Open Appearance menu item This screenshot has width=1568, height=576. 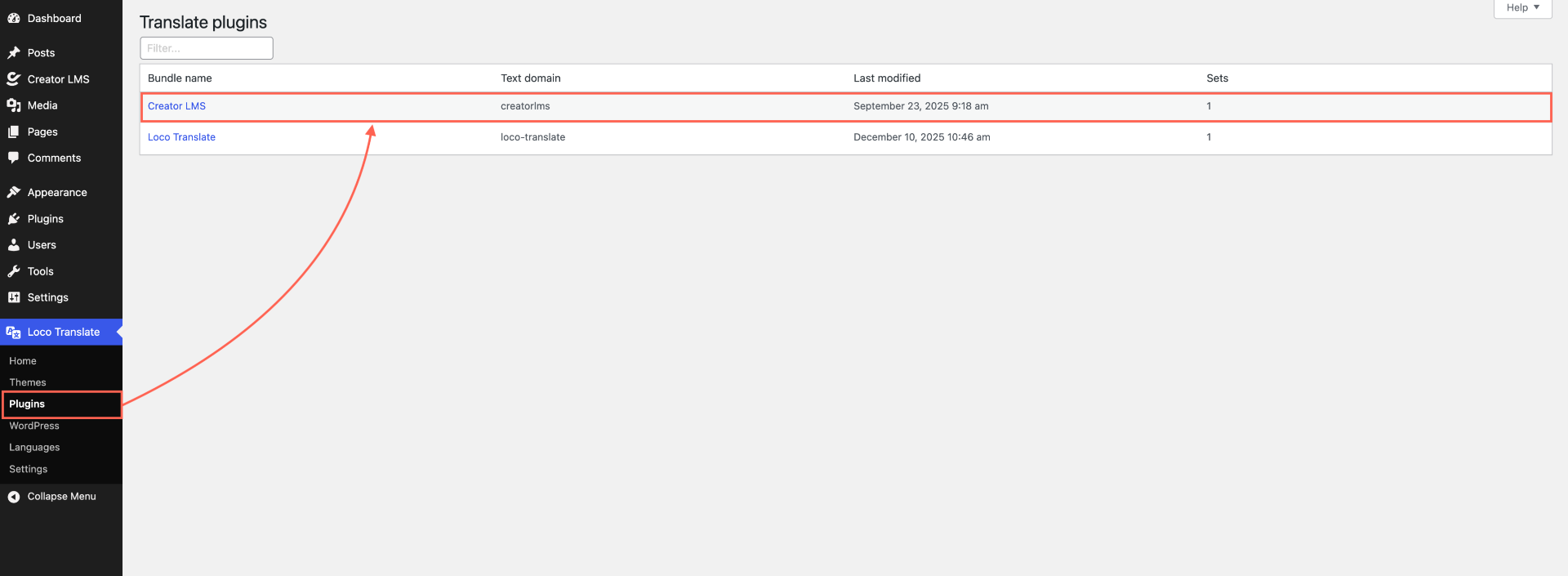tap(57, 192)
